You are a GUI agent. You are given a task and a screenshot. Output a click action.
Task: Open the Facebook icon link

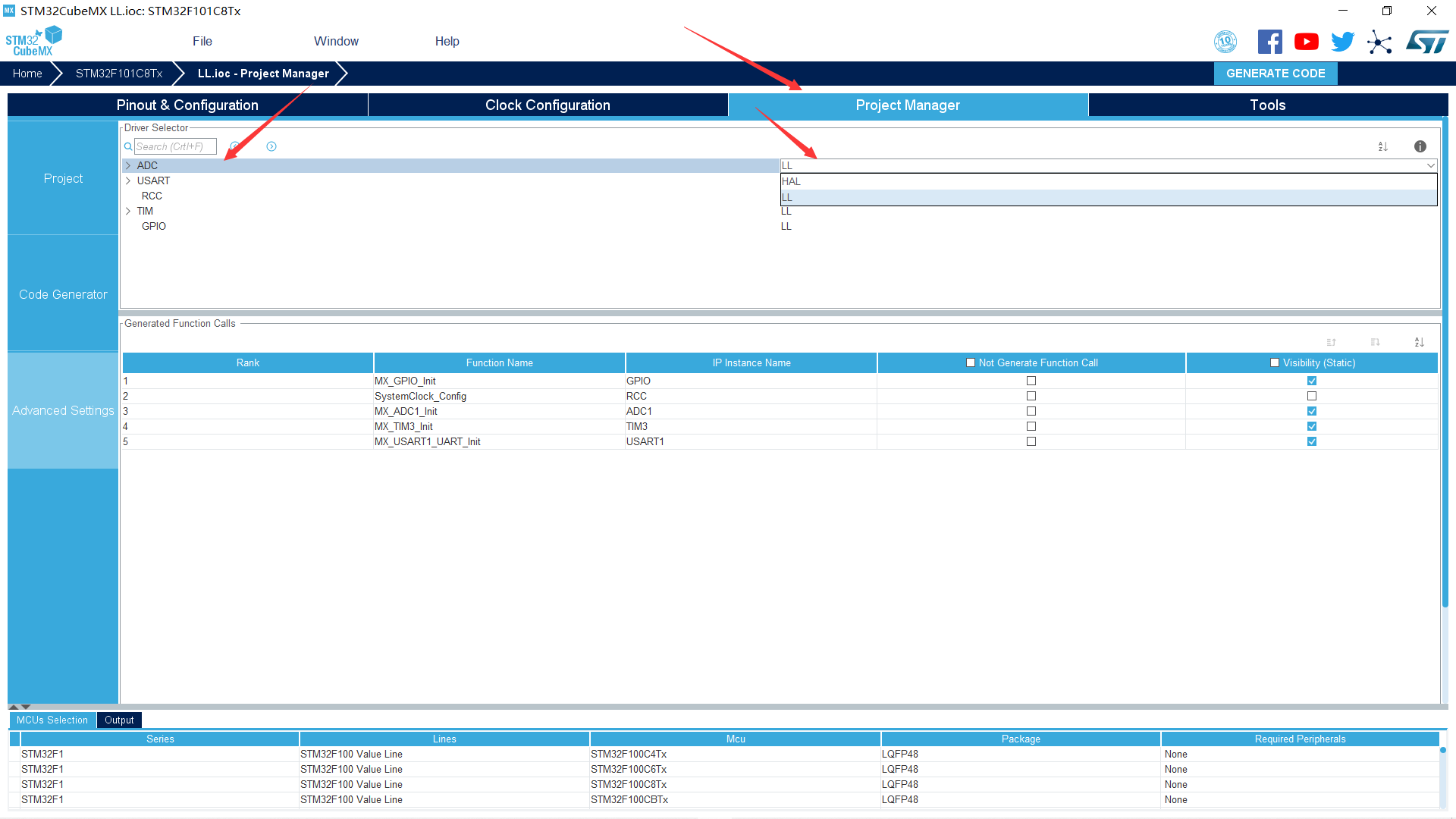[x=1269, y=42]
